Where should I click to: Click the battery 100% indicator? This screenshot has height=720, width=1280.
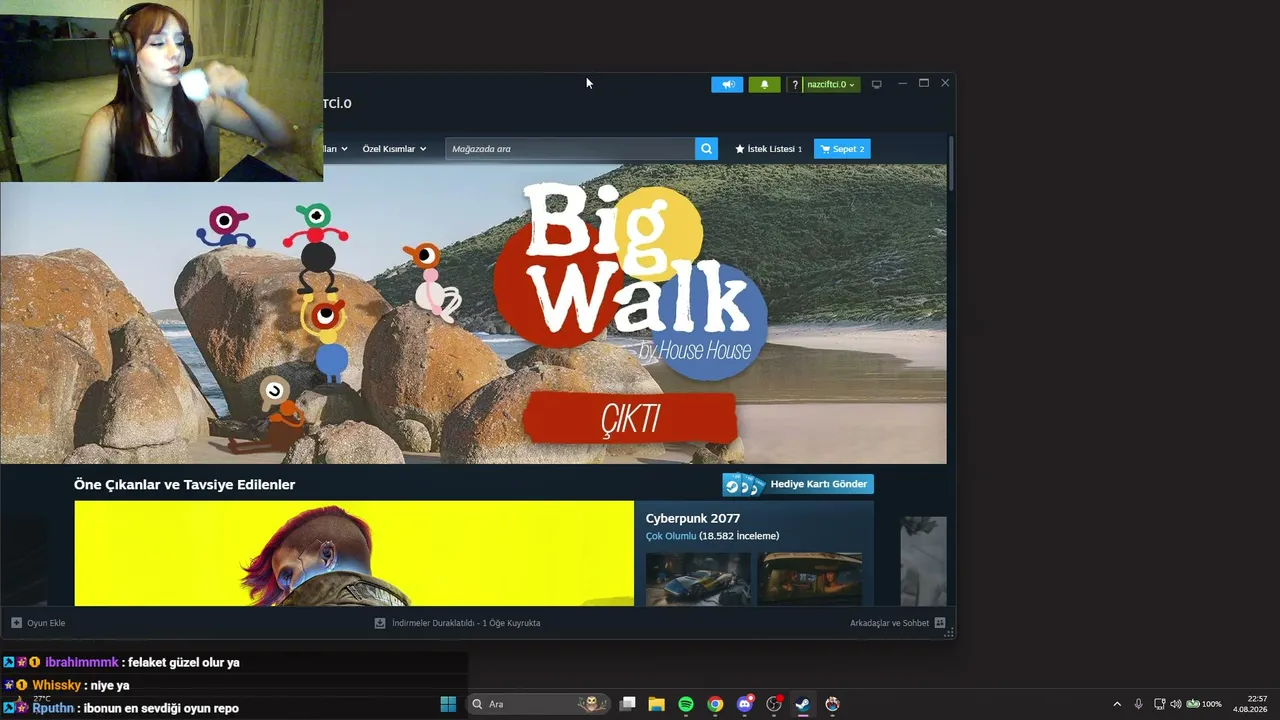(1204, 704)
